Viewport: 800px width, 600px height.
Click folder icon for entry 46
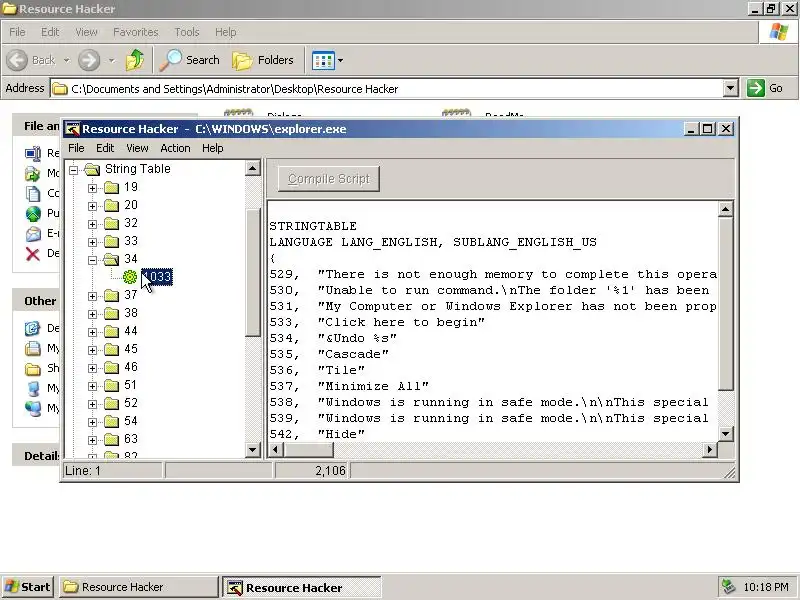coord(111,367)
